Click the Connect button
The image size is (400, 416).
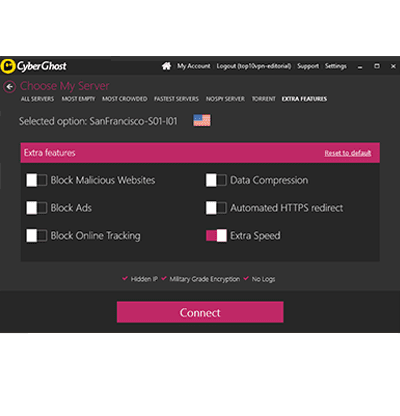click(x=200, y=312)
